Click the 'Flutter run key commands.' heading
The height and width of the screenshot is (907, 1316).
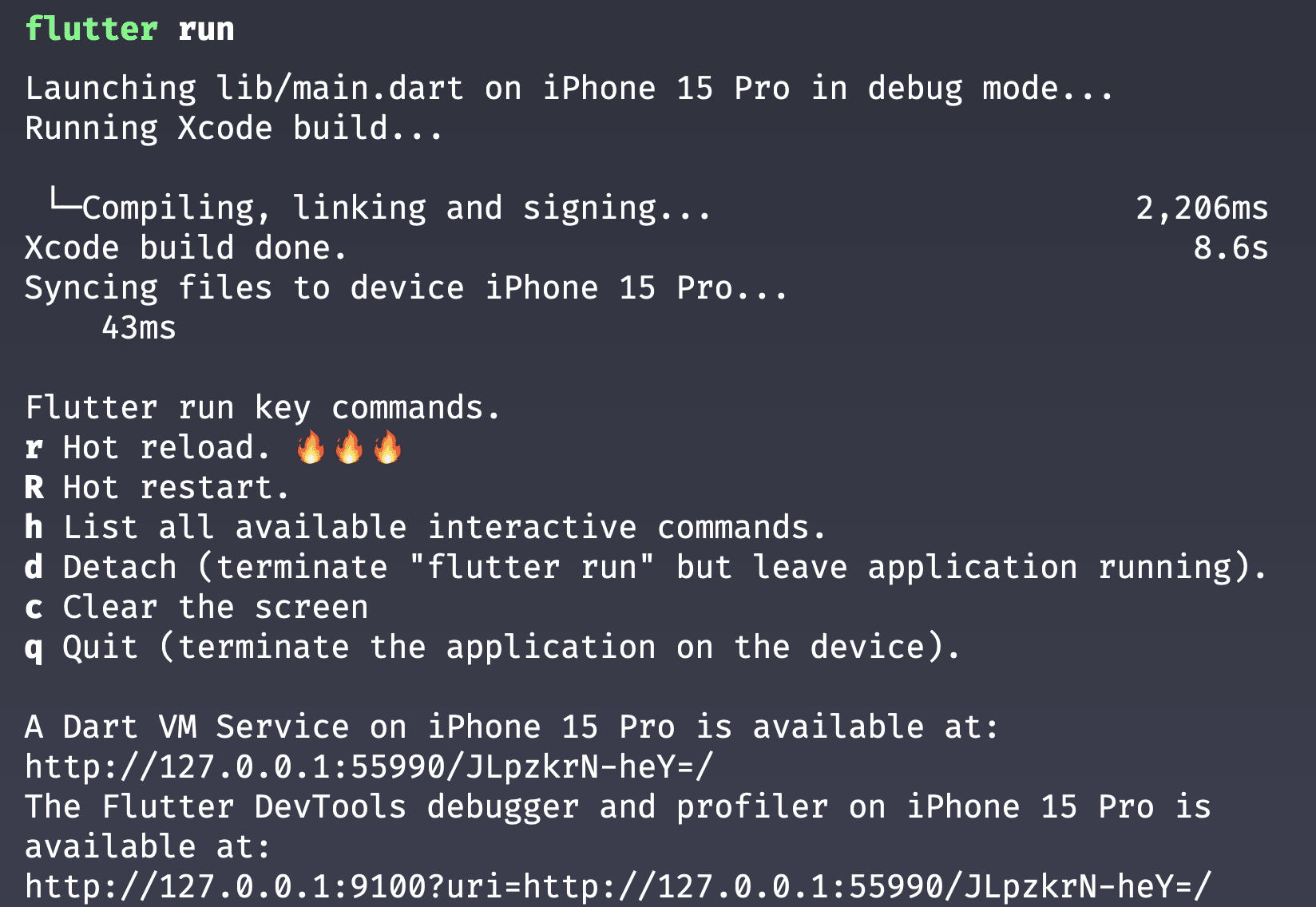pyautogui.click(x=262, y=408)
